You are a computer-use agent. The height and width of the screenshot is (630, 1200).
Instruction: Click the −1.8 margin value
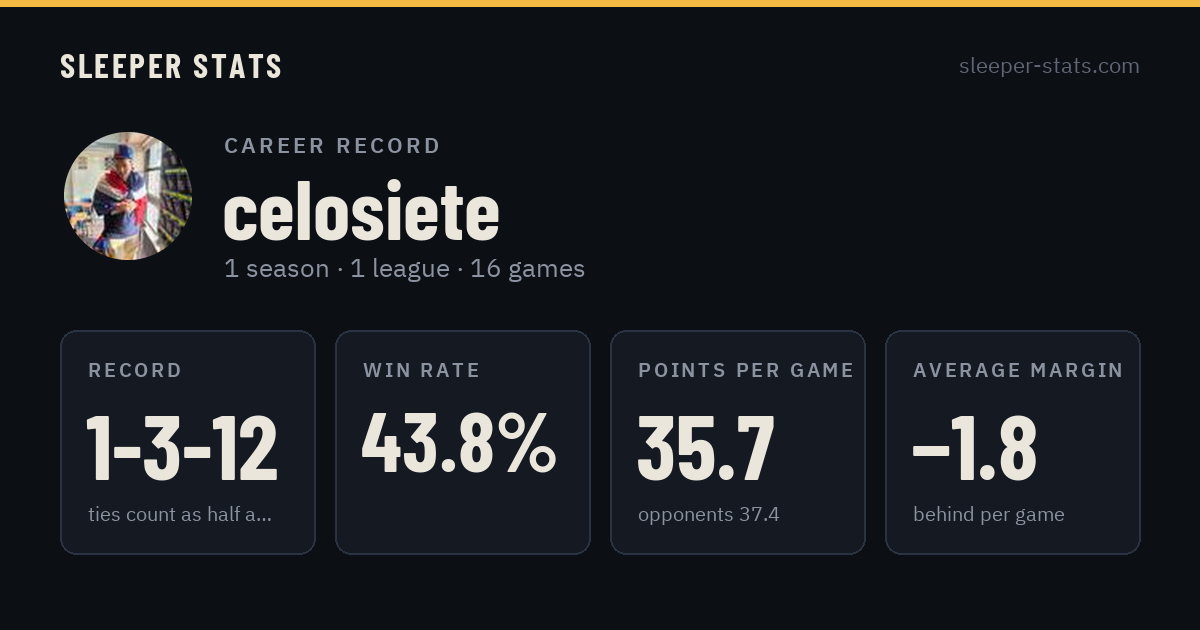tap(975, 448)
